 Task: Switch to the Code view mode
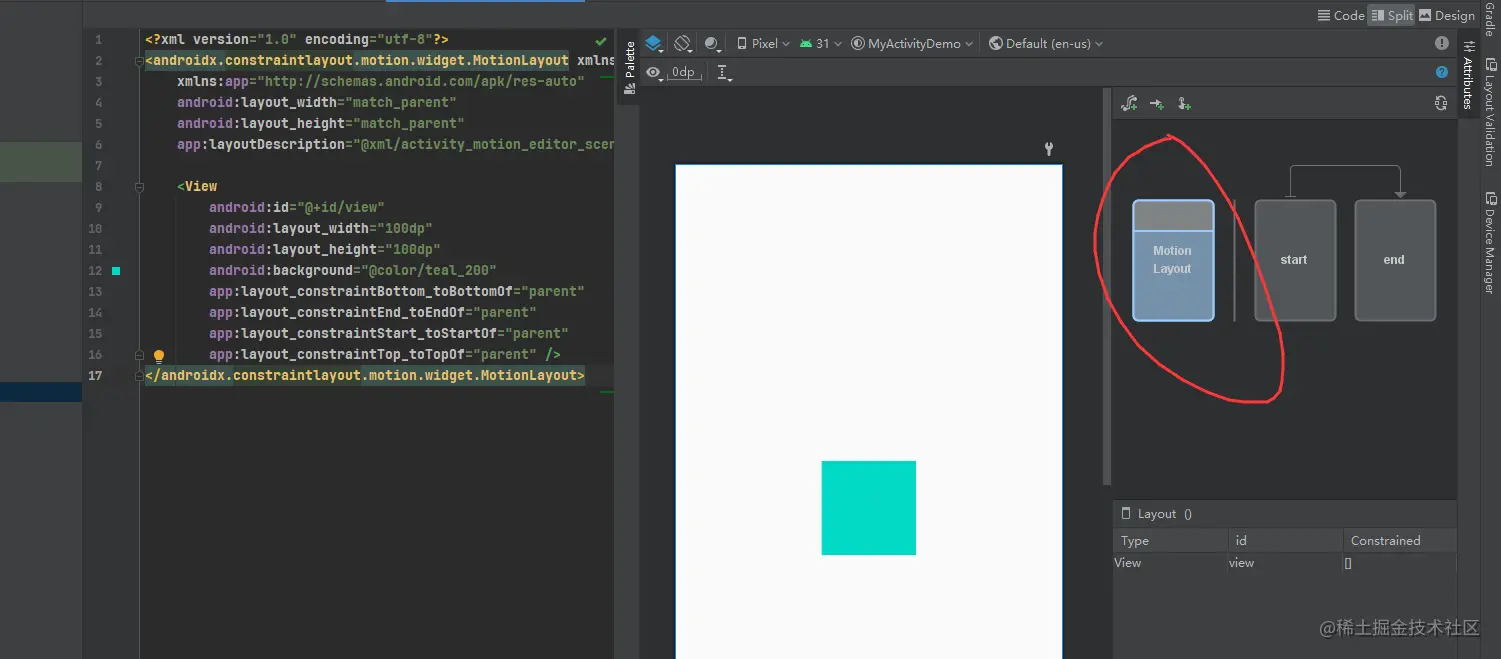tap(1341, 15)
